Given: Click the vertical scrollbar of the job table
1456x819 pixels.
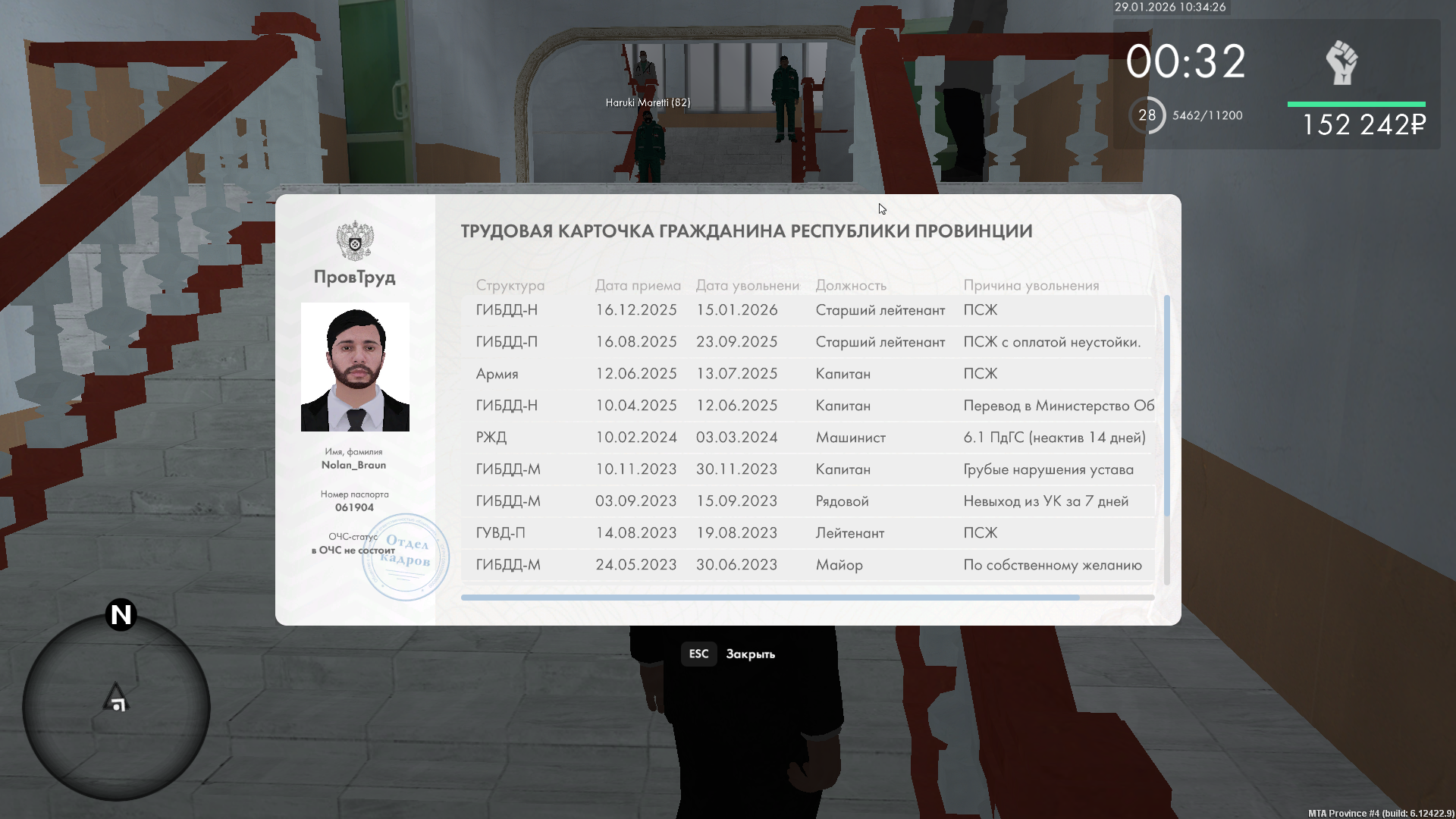Looking at the screenshot, I should tap(1166, 406).
